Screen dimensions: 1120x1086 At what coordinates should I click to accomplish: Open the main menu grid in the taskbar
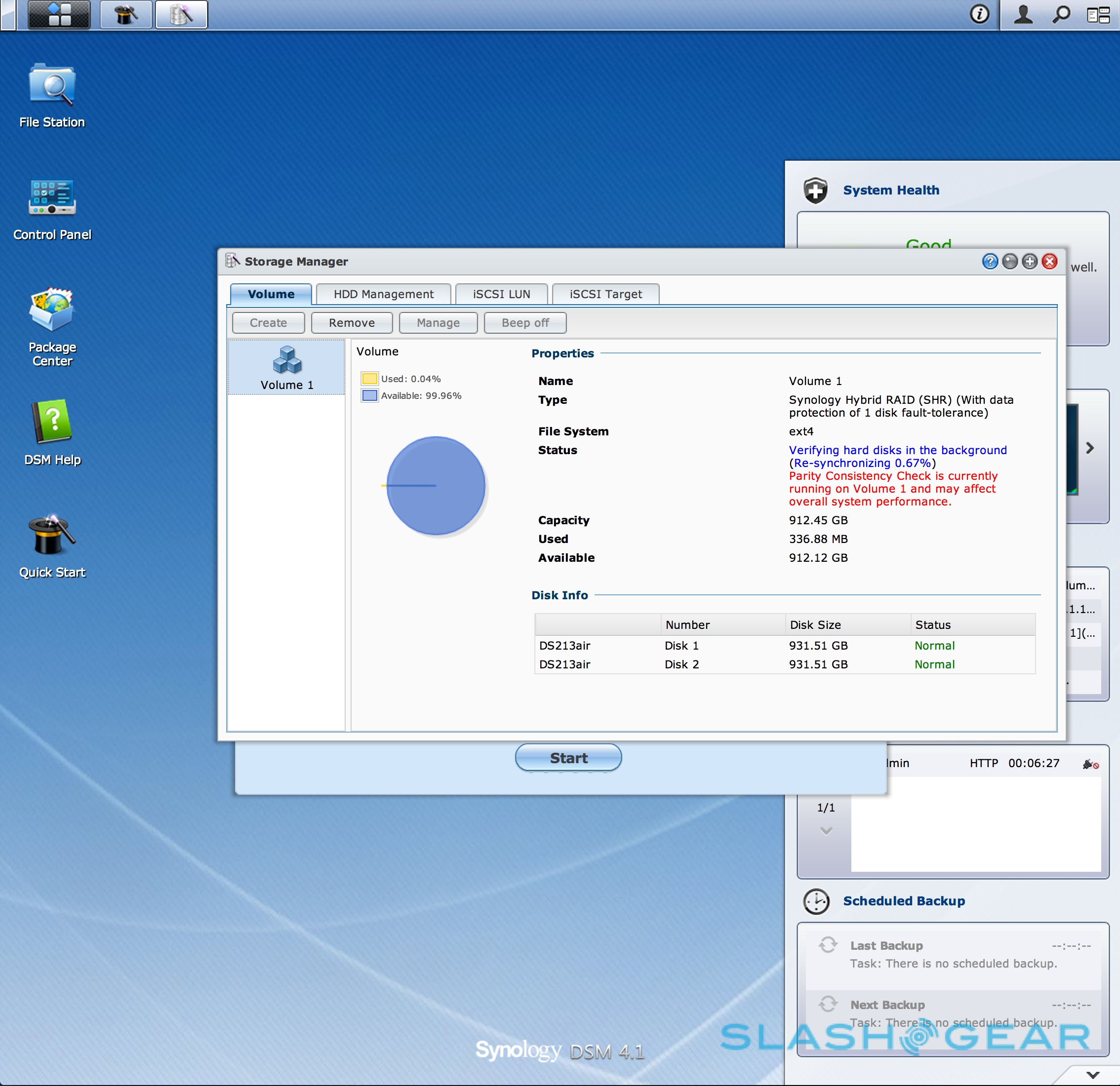coord(59,14)
